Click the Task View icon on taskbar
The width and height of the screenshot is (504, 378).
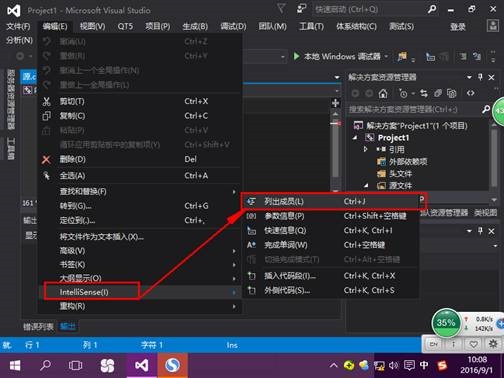point(75,366)
